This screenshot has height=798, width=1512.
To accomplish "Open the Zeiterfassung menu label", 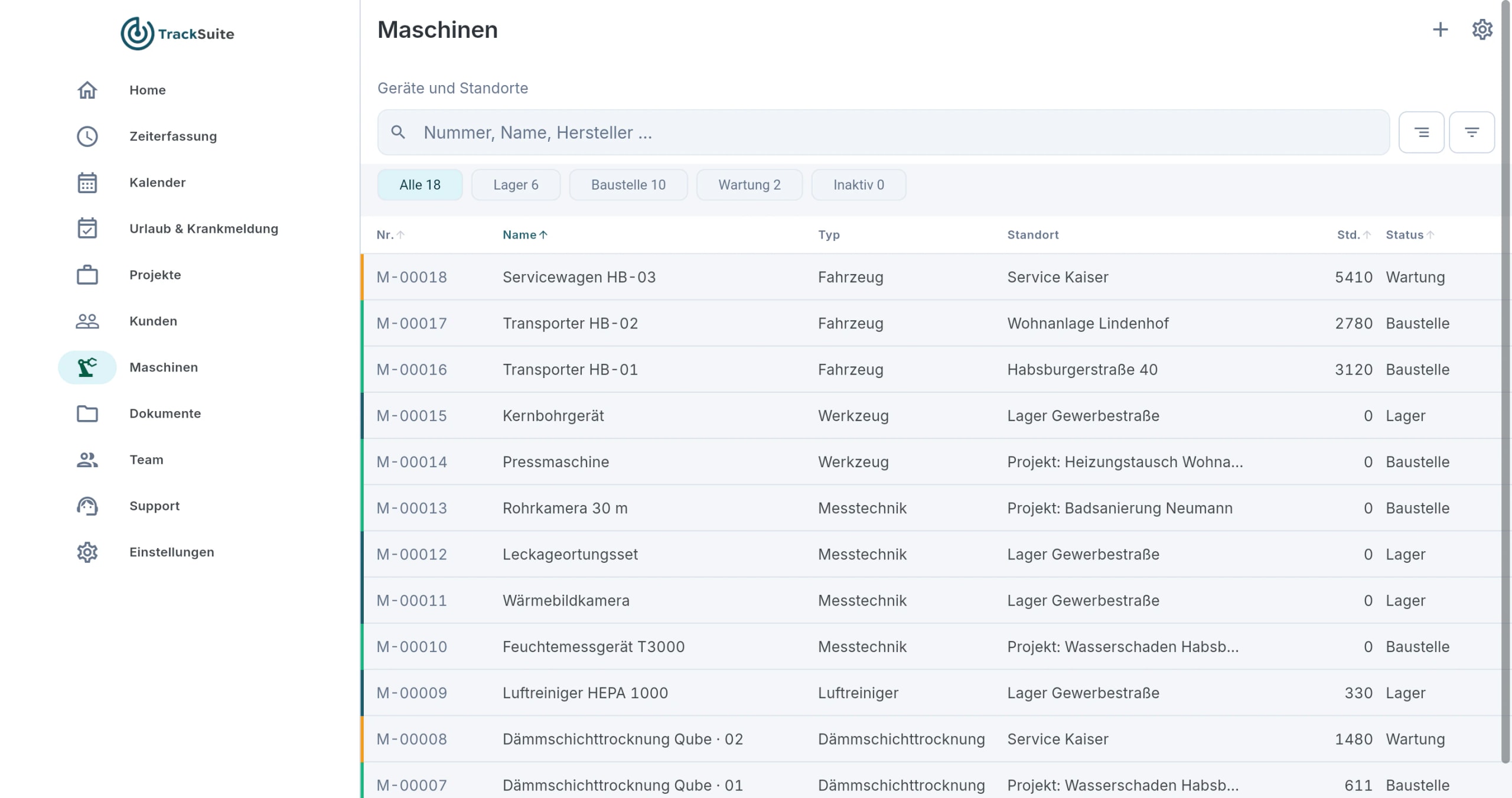I will tap(173, 136).
